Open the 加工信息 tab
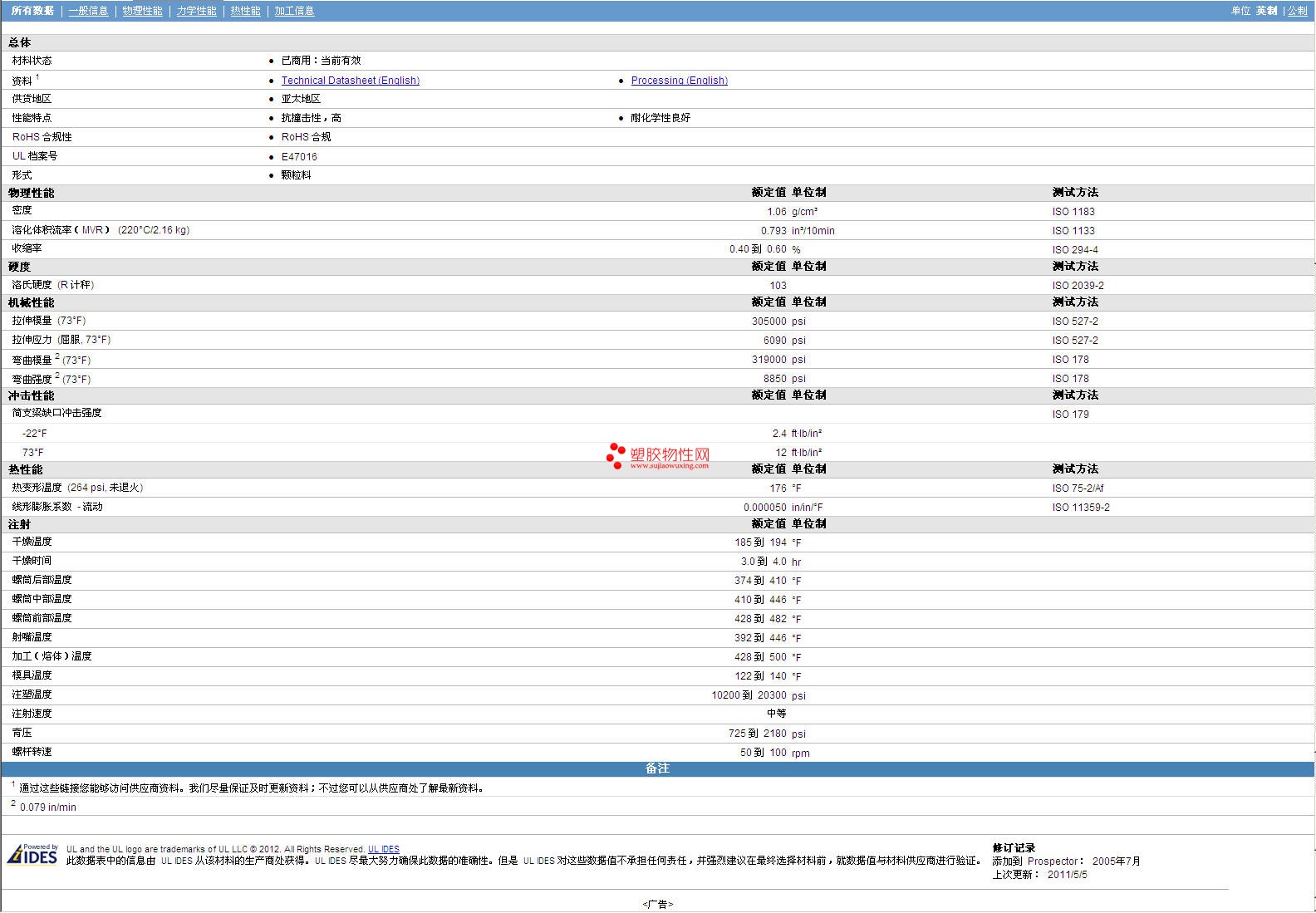This screenshot has height=913, width=1316. pos(294,11)
